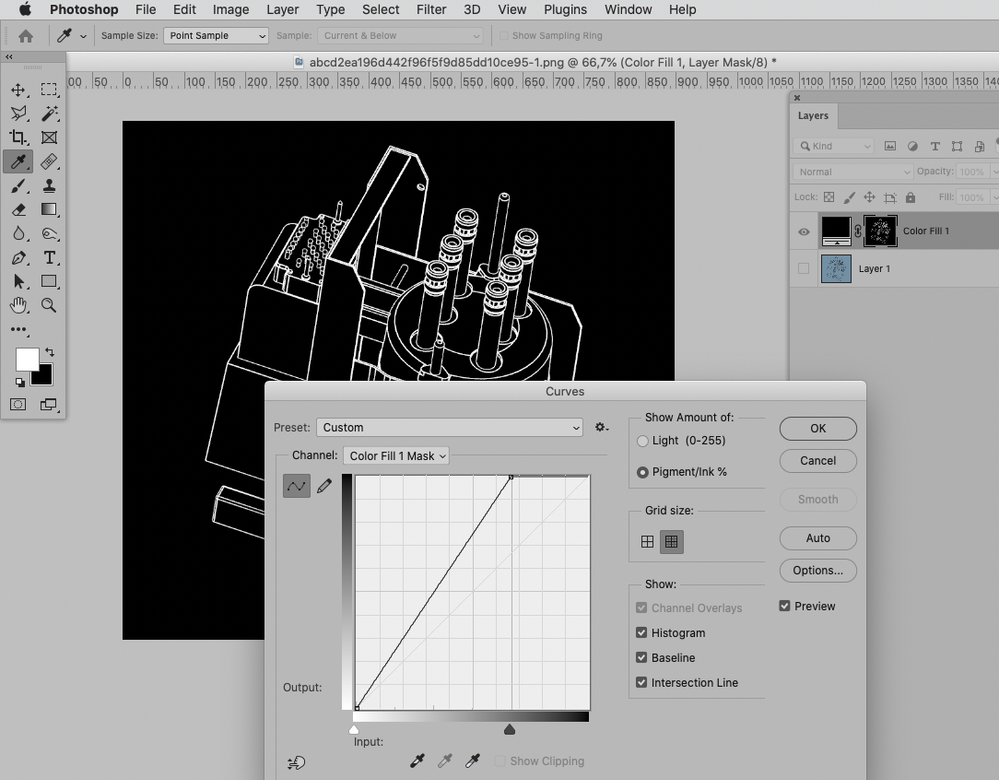The image size is (999, 780).
Task: Open the Channel dropdown in Curves
Action: tap(397, 456)
